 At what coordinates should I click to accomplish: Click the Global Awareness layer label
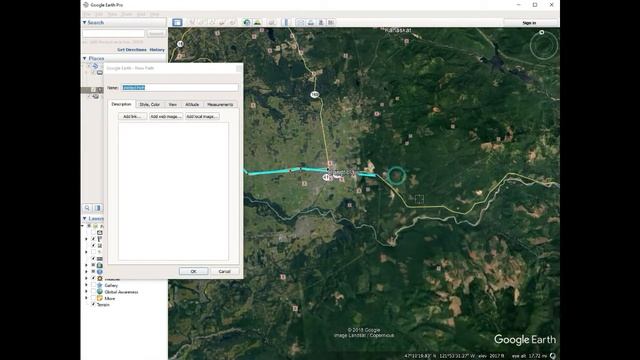(x=121, y=292)
